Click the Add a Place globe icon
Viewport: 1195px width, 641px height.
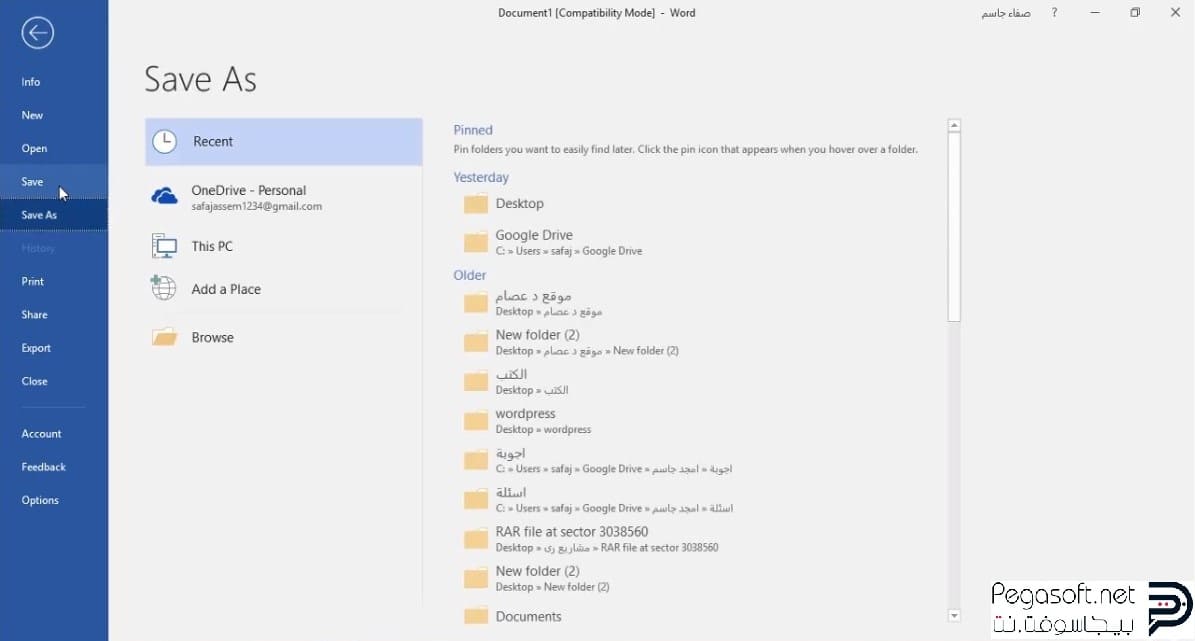pyautogui.click(x=163, y=288)
